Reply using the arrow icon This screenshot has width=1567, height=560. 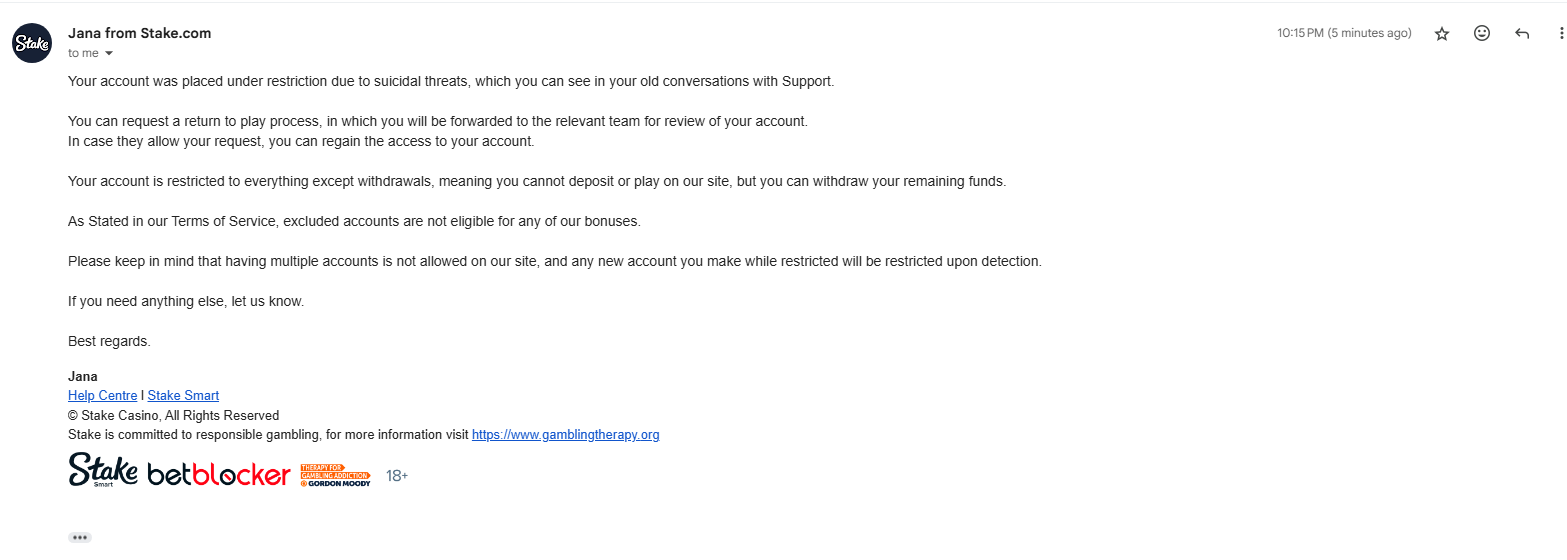(x=1522, y=34)
